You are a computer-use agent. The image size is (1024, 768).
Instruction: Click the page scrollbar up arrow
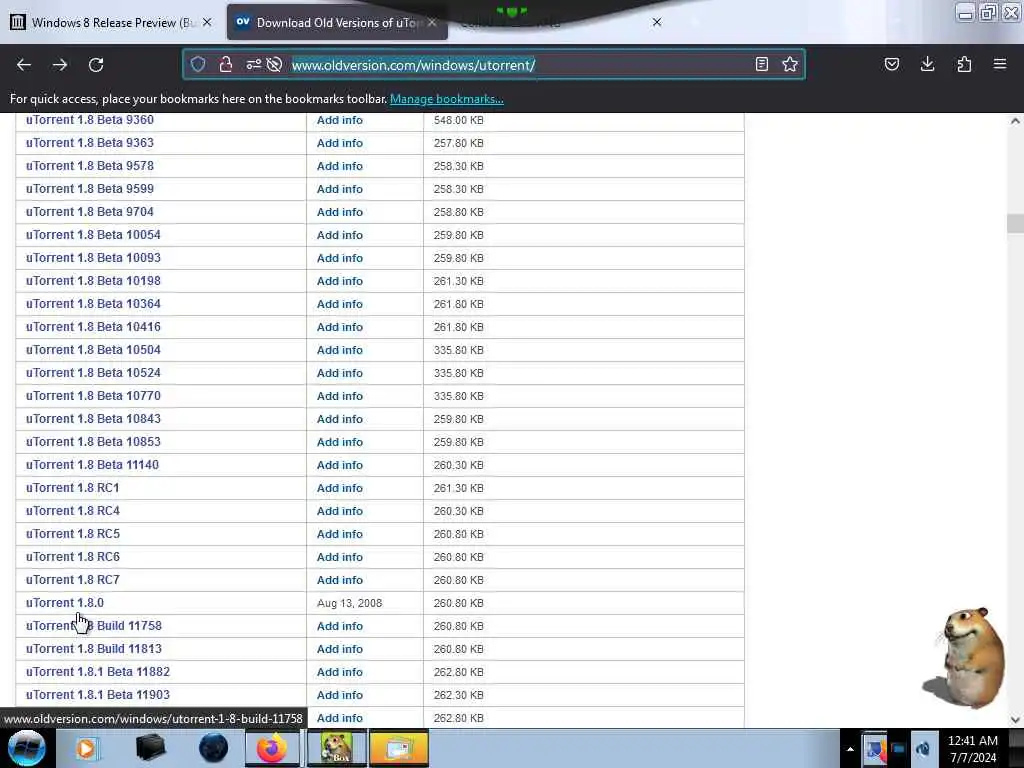(x=1015, y=121)
